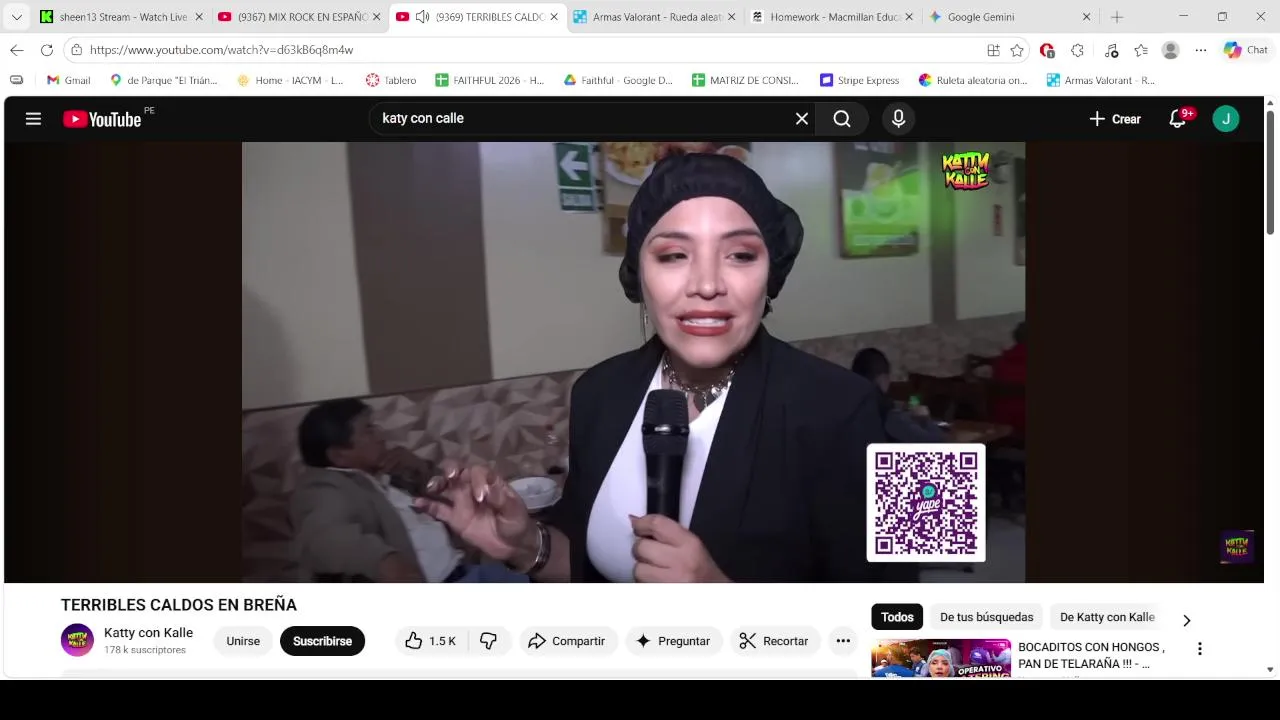Open FAITHFUL 2026 bookmark

pos(490,80)
